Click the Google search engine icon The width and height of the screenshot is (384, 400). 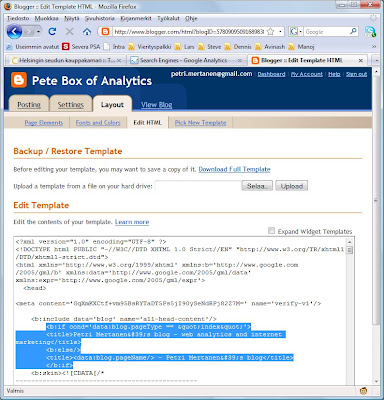(x=294, y=32)
